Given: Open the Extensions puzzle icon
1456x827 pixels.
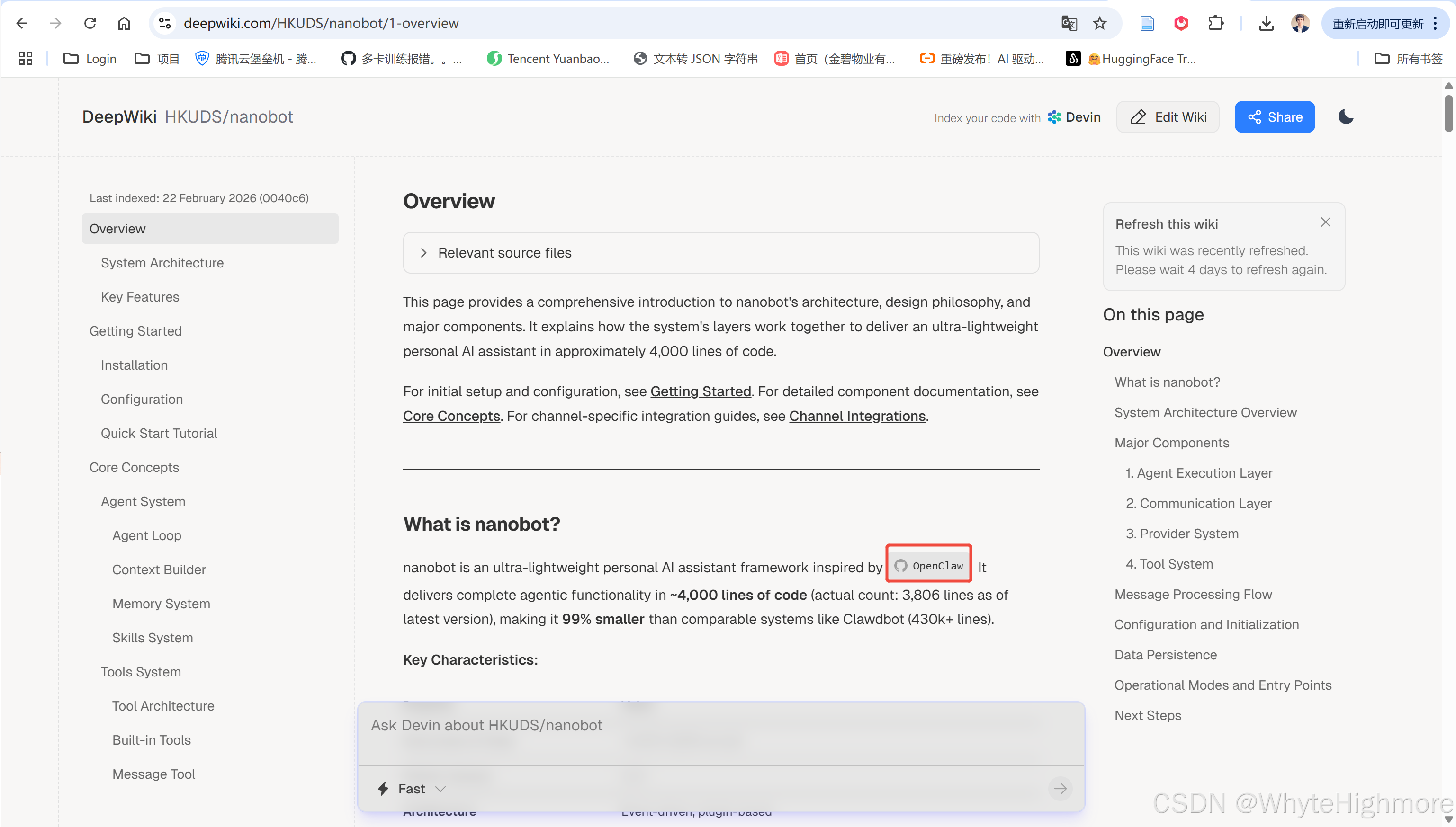Looking at the screenshot, I should coord(1215,23).
